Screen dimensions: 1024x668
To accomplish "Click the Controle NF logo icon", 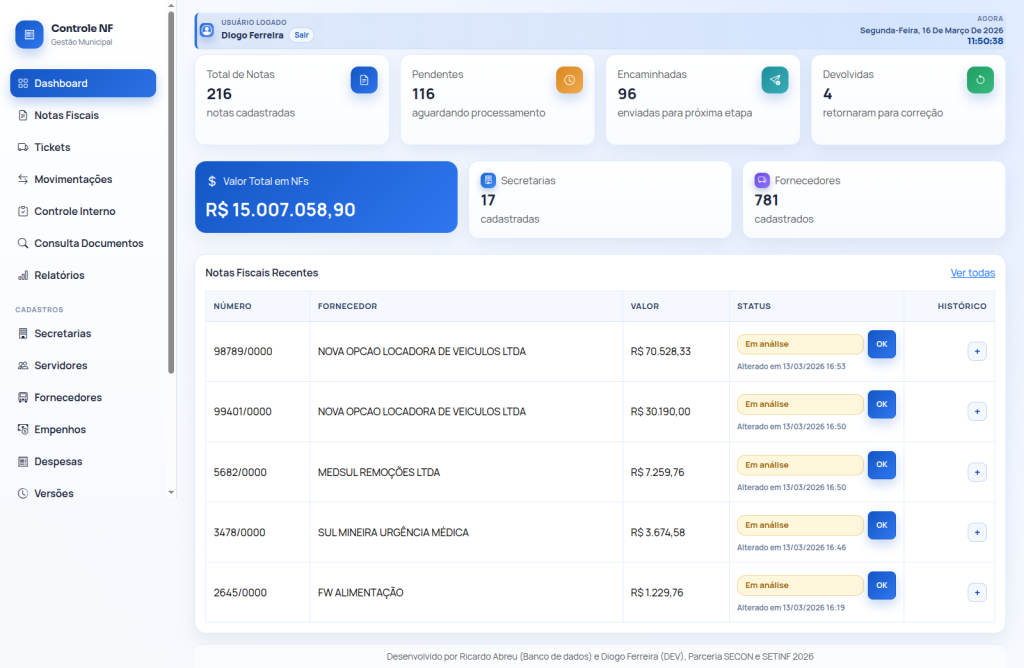I will click(29, 34).
